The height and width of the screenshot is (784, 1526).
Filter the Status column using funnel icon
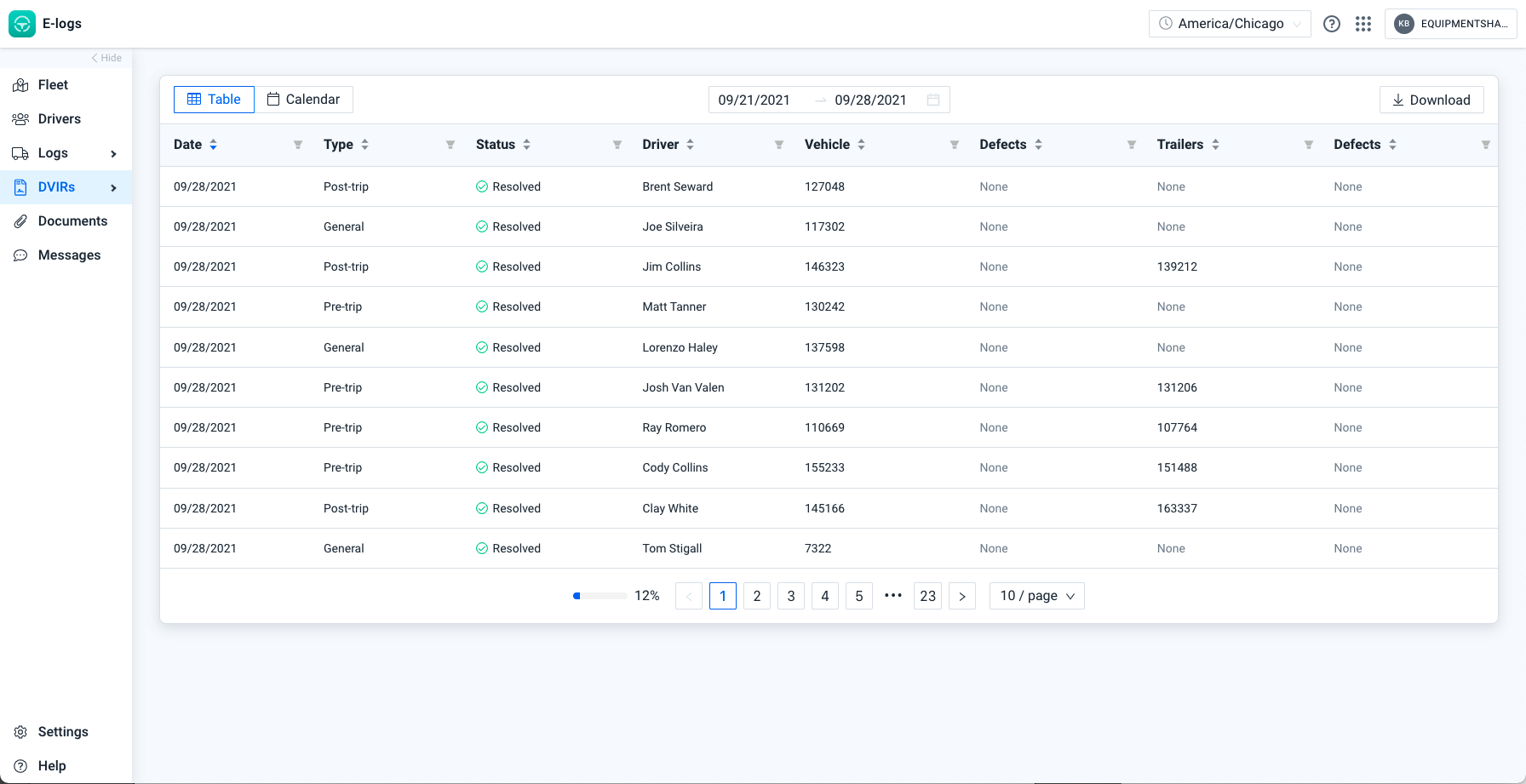617,145
